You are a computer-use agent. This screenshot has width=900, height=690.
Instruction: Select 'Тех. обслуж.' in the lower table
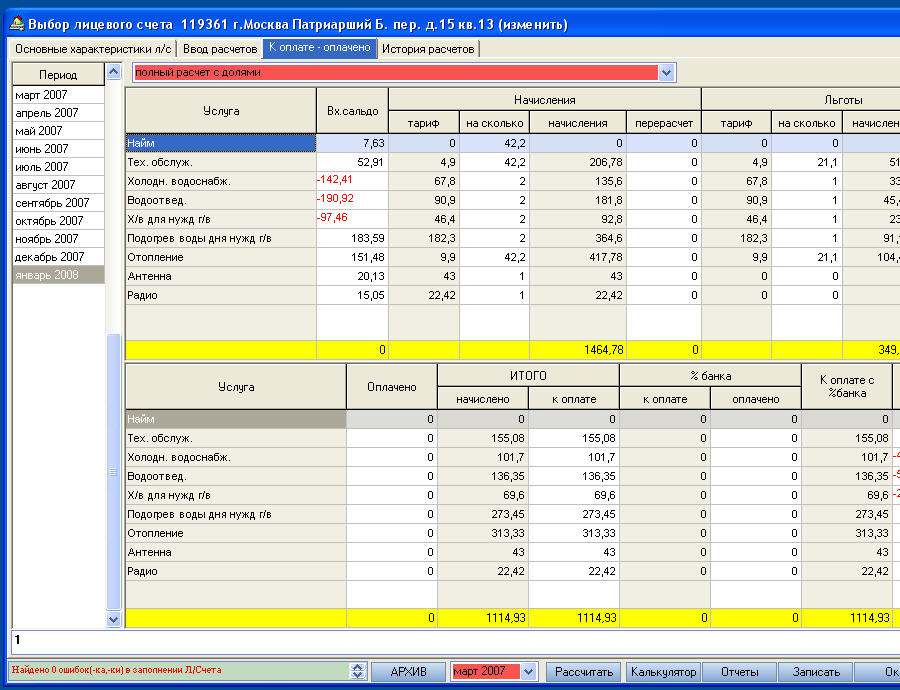[236, 438]
